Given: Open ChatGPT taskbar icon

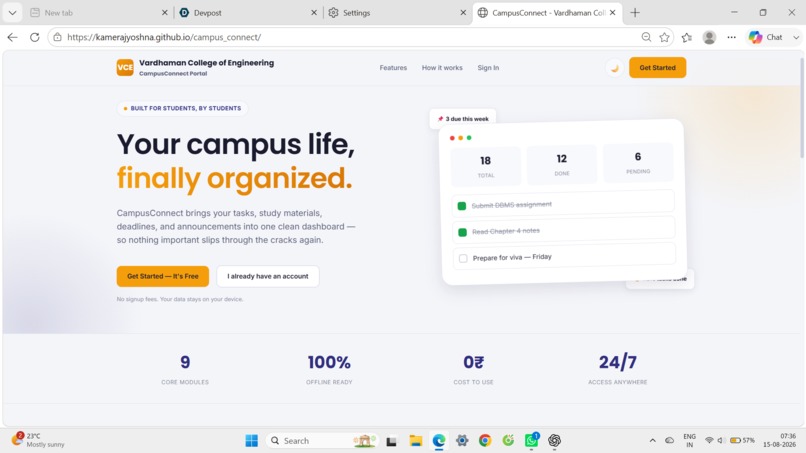Looking at the screenshot, I should coord(554,441).
